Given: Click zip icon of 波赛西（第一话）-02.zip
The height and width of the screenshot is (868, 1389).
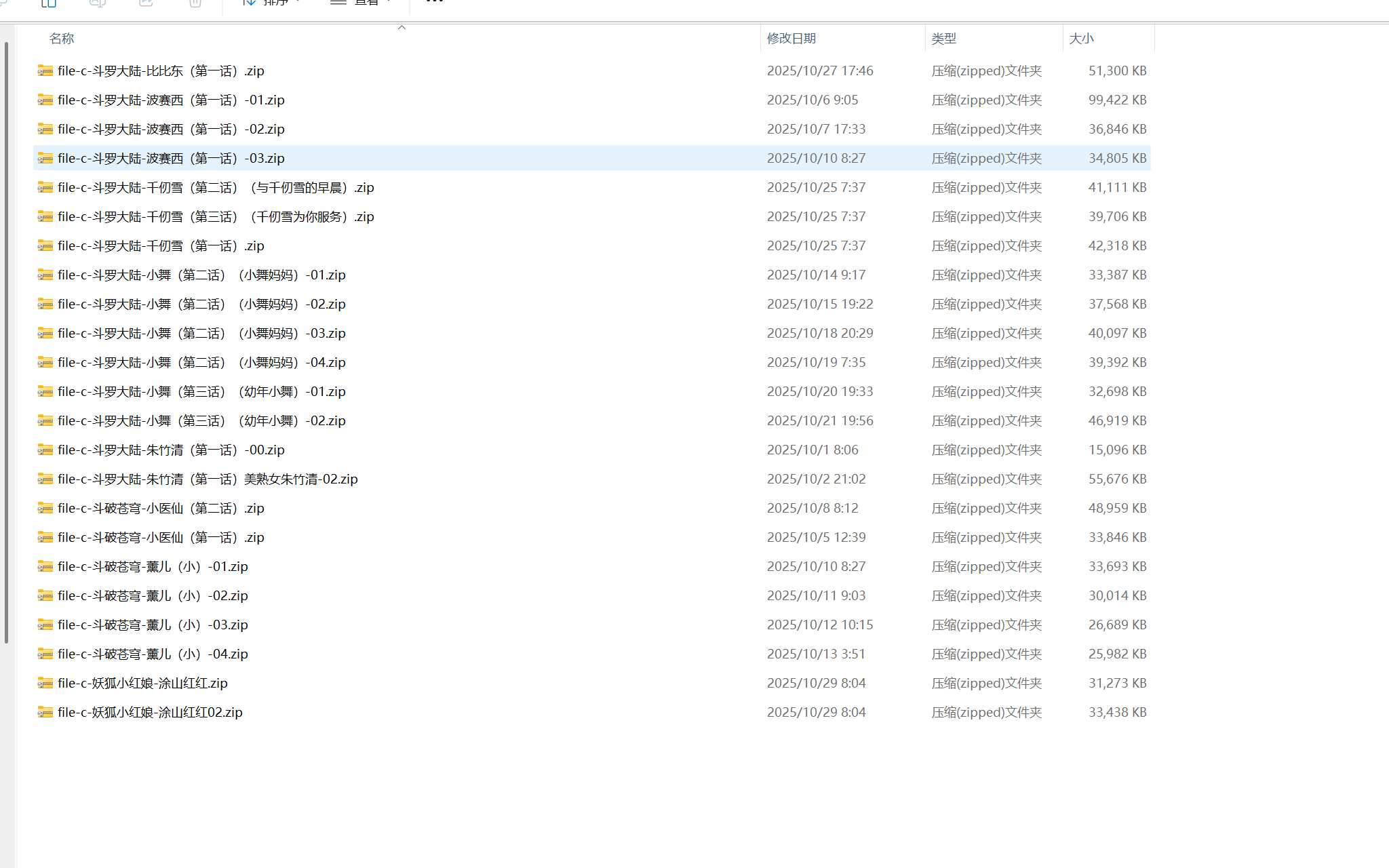Looking at the screenshot, I should 45,129.
